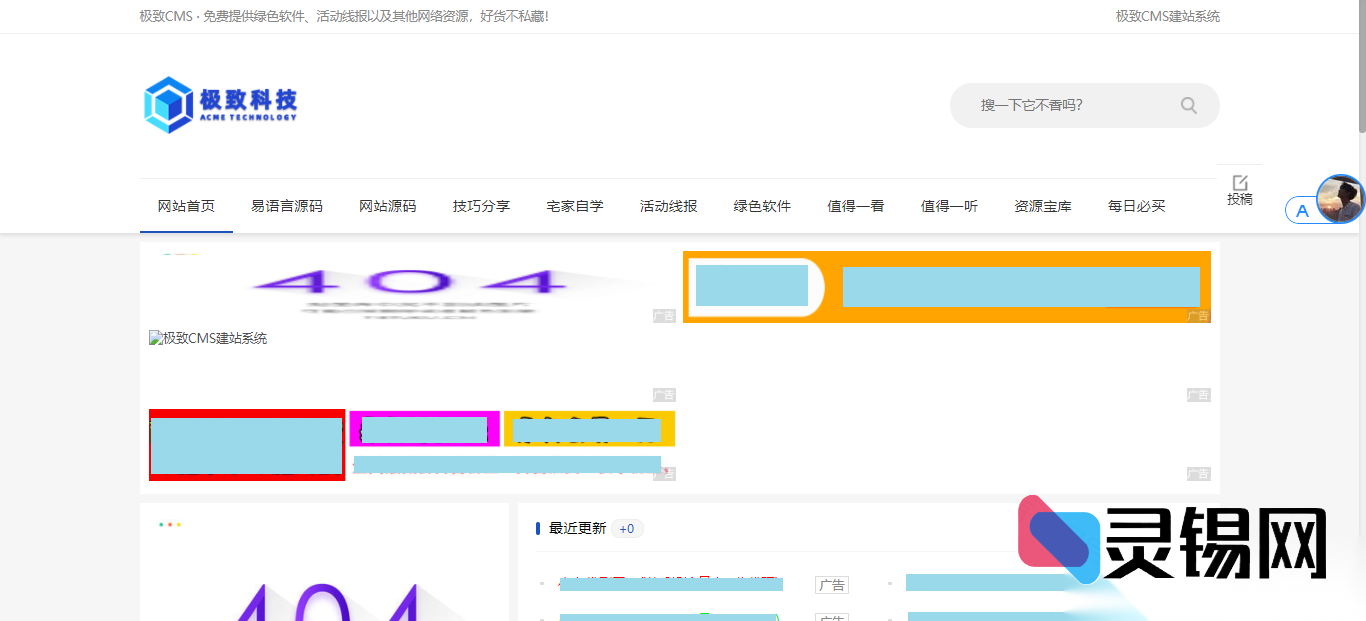Image resolution: width=1366 pixels, height=621 pixels.
Task: Open the 每日必买 navigation item
Action: point(1136,205)
